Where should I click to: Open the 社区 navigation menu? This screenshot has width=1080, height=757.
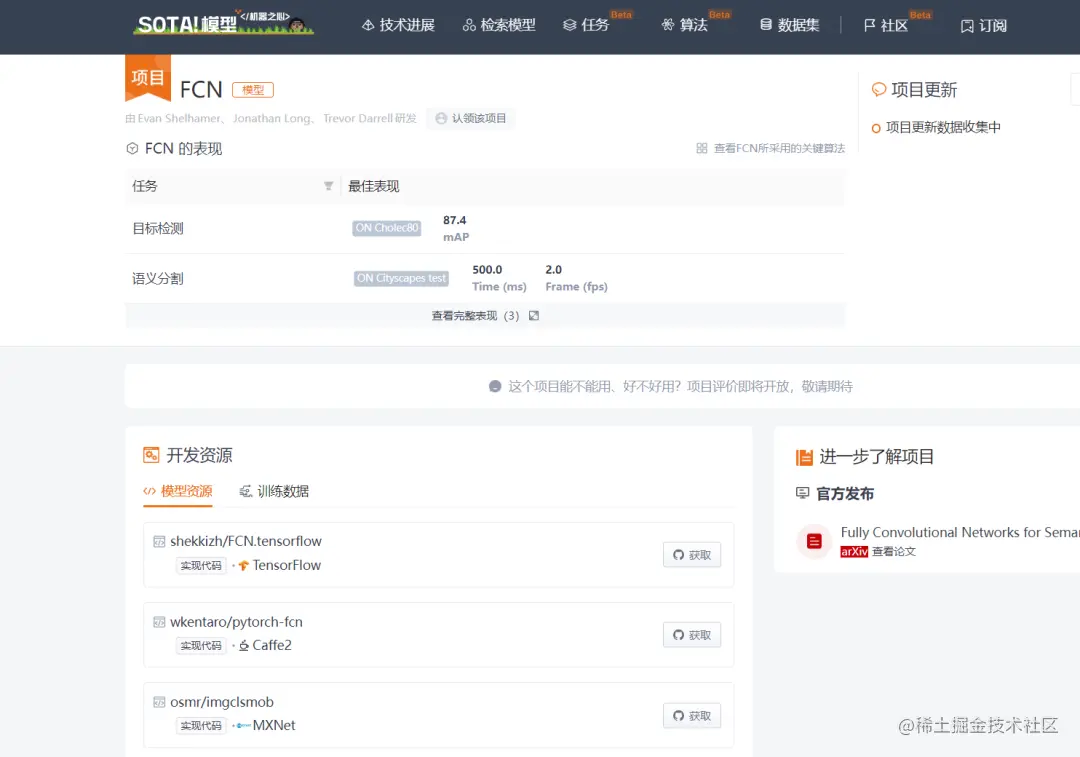tap(890, 25)
